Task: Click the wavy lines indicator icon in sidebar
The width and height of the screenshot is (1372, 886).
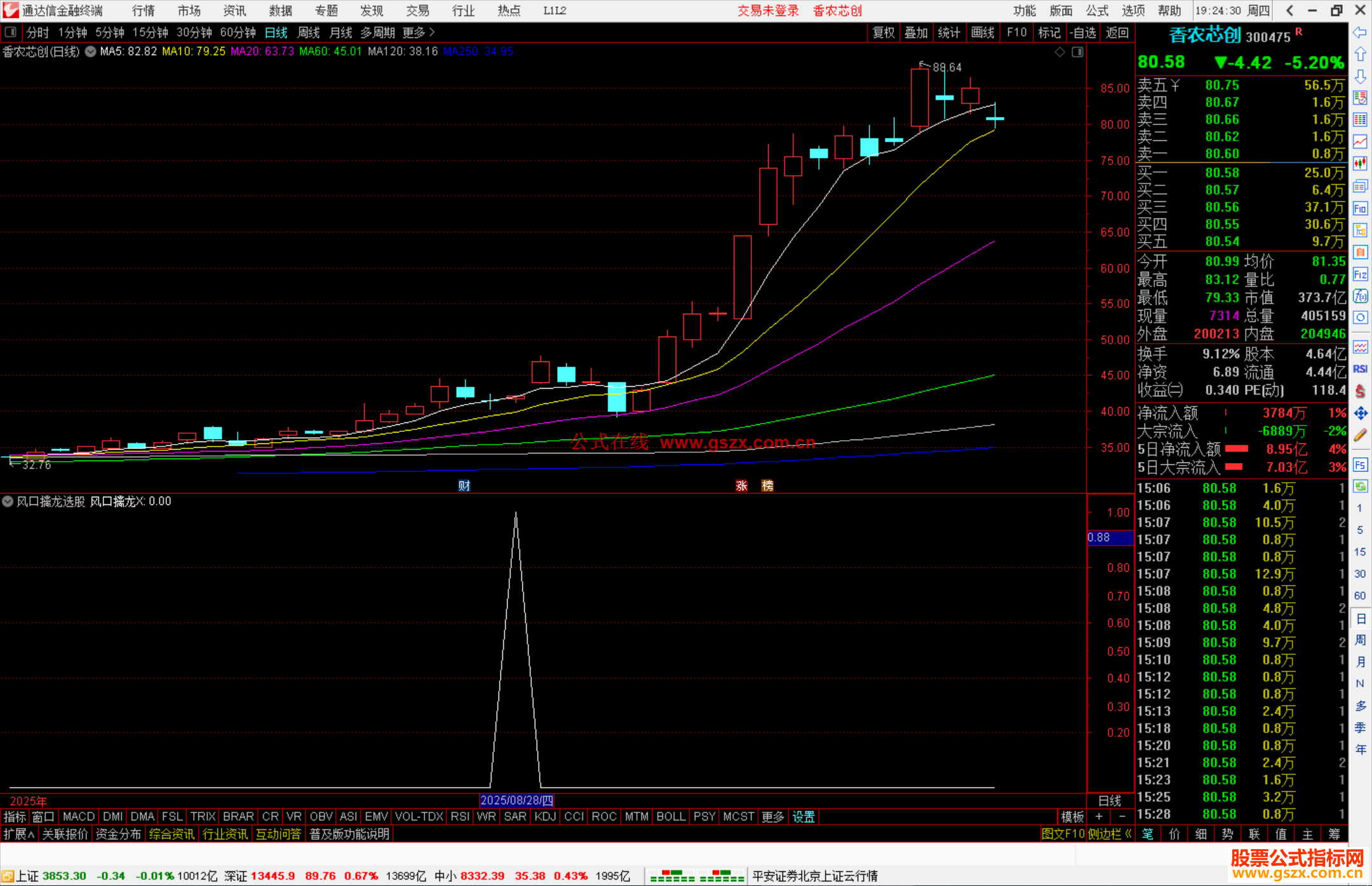Action: pos(1360,347)
